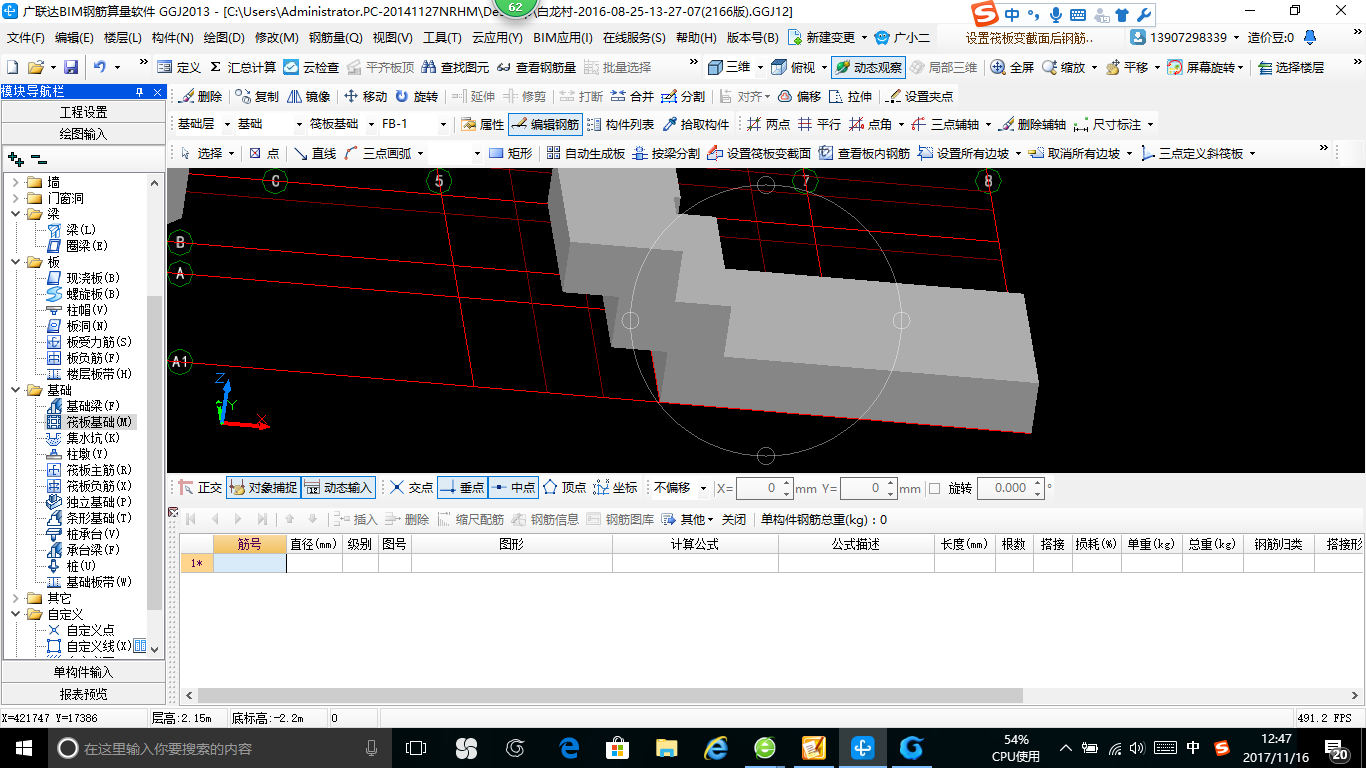Open 汇总计算 sum calculation tool
Image resolution: width=1366 pixels, height=768 pixels.
(243, 67)
